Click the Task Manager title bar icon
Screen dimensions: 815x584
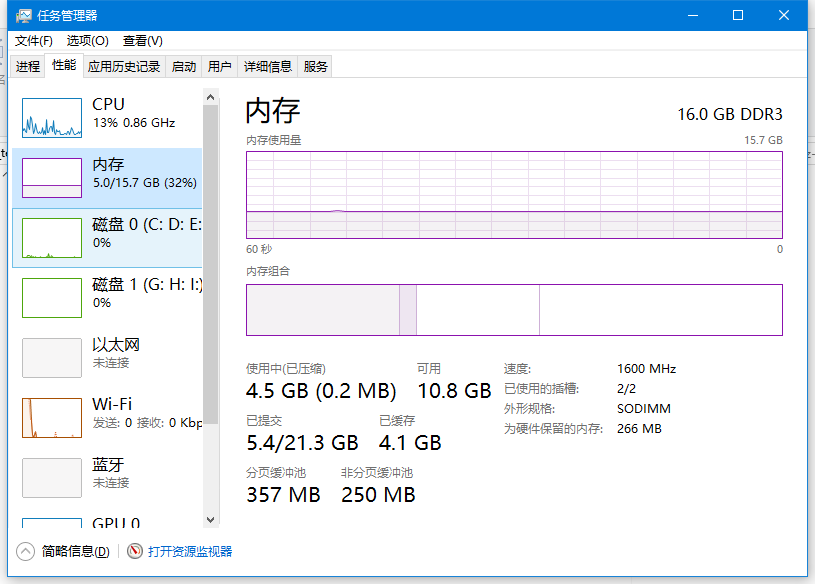tap(23, 16)
